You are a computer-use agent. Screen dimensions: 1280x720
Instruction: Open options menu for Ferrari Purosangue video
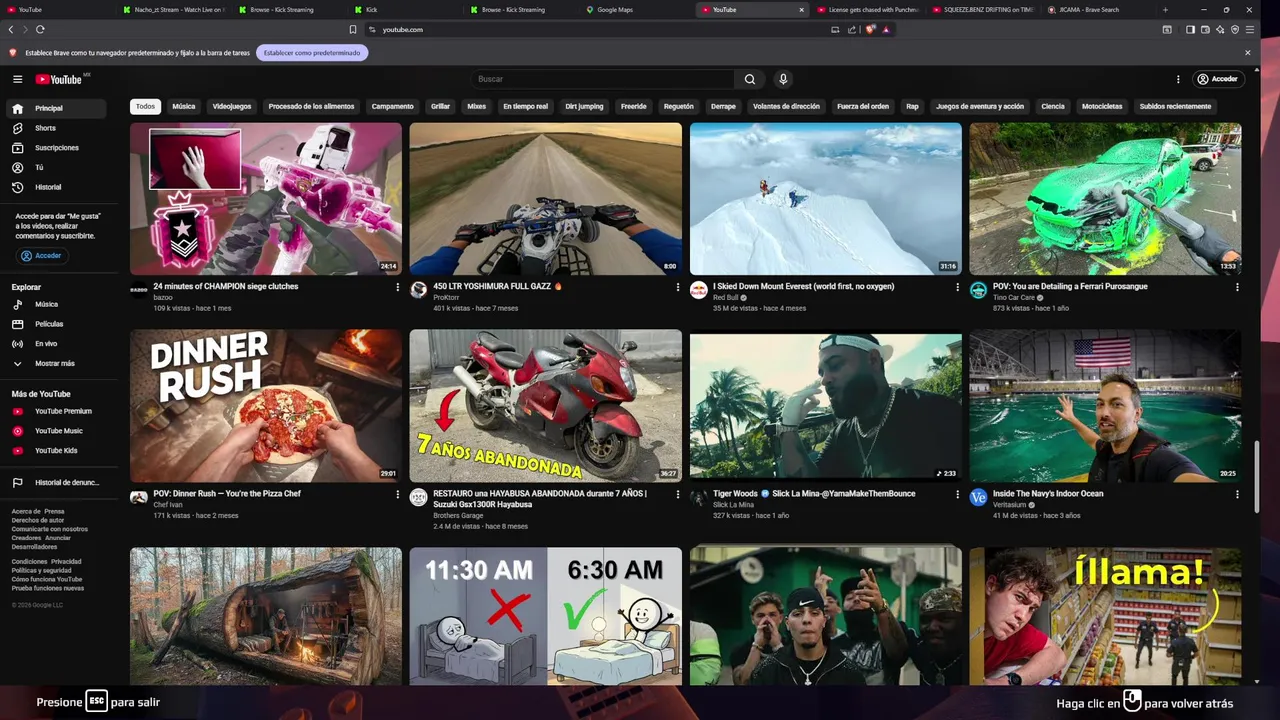[1237, 287]
